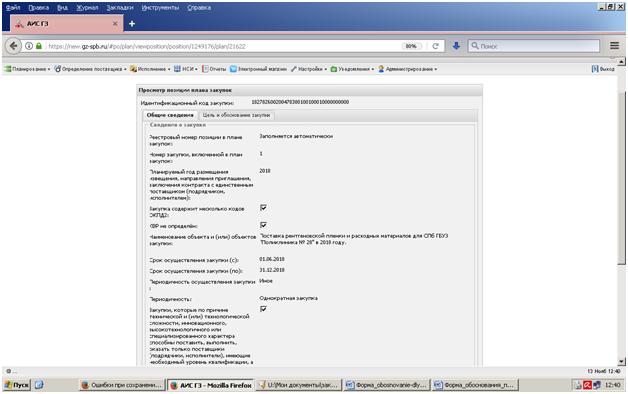Expand the Настройки dropdown menu
The height and width of the screenshot is (394, 628).
click(309, 69)
